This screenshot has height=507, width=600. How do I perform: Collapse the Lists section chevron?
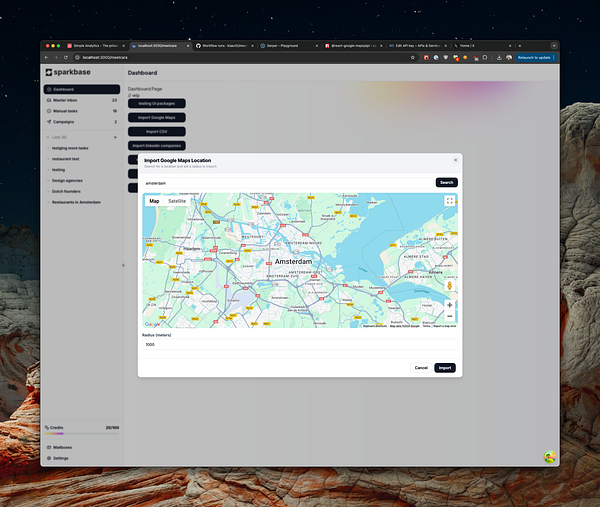48,137
